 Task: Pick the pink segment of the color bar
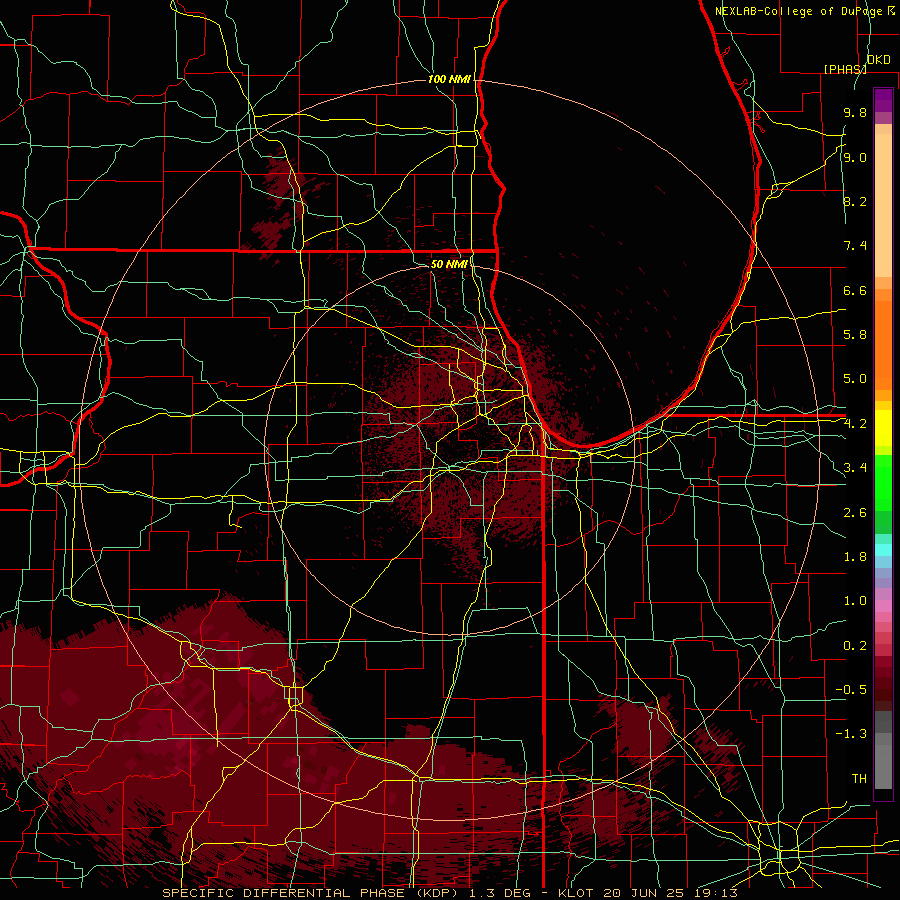click(x=883, y=606)
